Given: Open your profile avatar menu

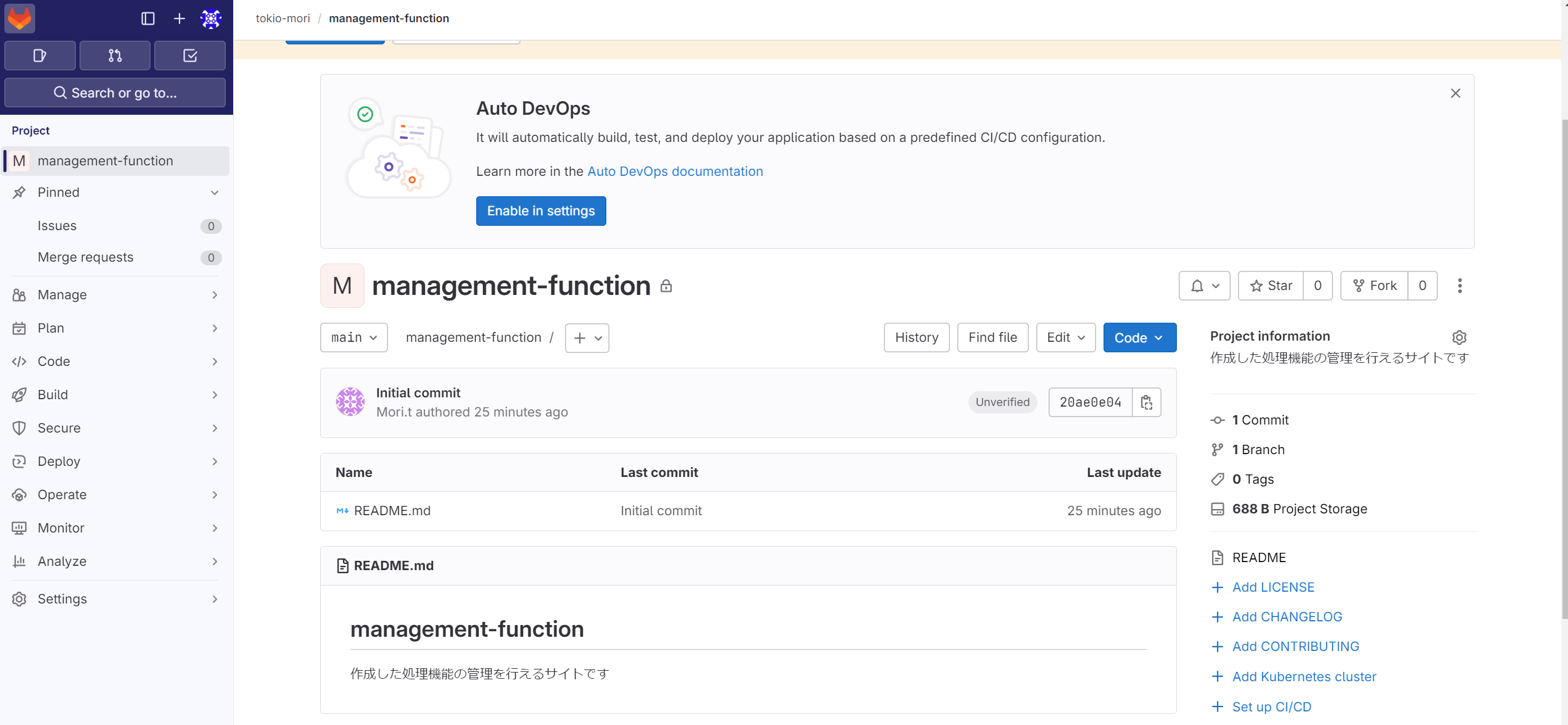Looking at the screenshot, I should point(210,19).
